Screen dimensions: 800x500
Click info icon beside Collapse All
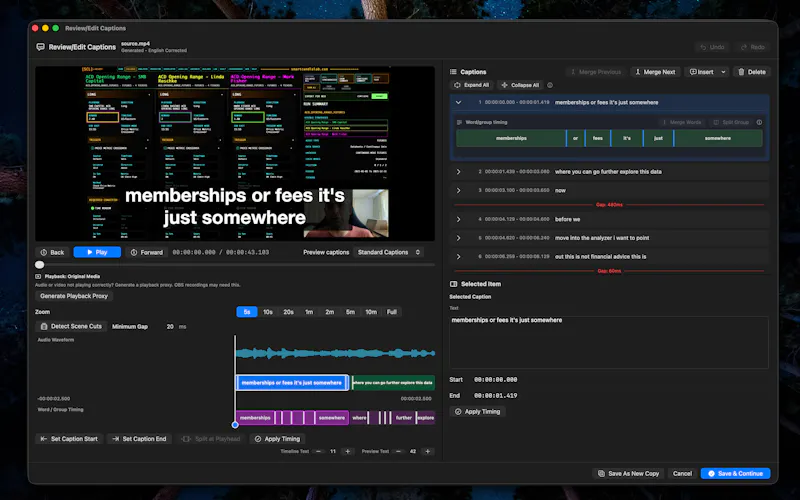550,85
